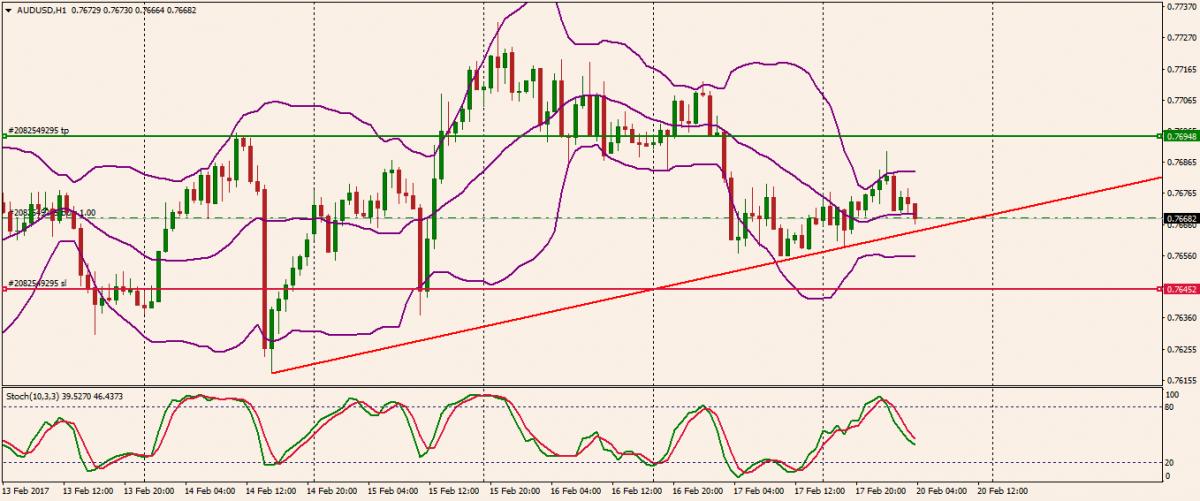
Task: Click the 15 Feb 20:00 time label
Action: click(x=514, y=493)
